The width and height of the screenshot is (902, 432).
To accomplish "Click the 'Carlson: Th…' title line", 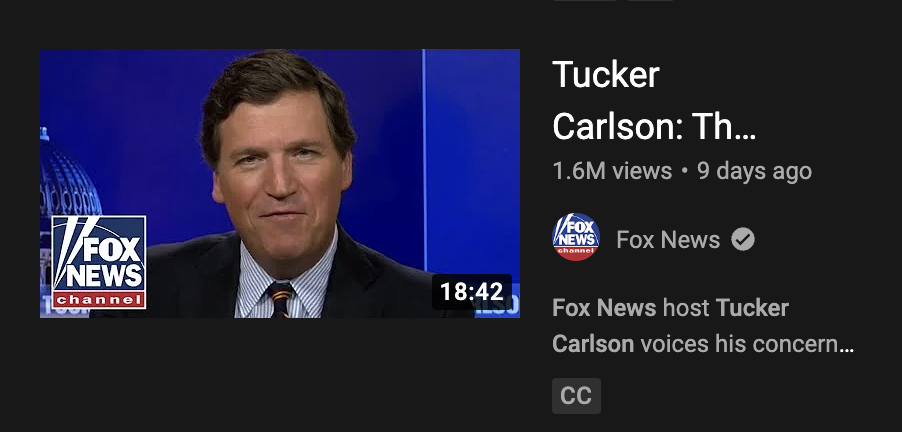I will click(x=654, y=127).
